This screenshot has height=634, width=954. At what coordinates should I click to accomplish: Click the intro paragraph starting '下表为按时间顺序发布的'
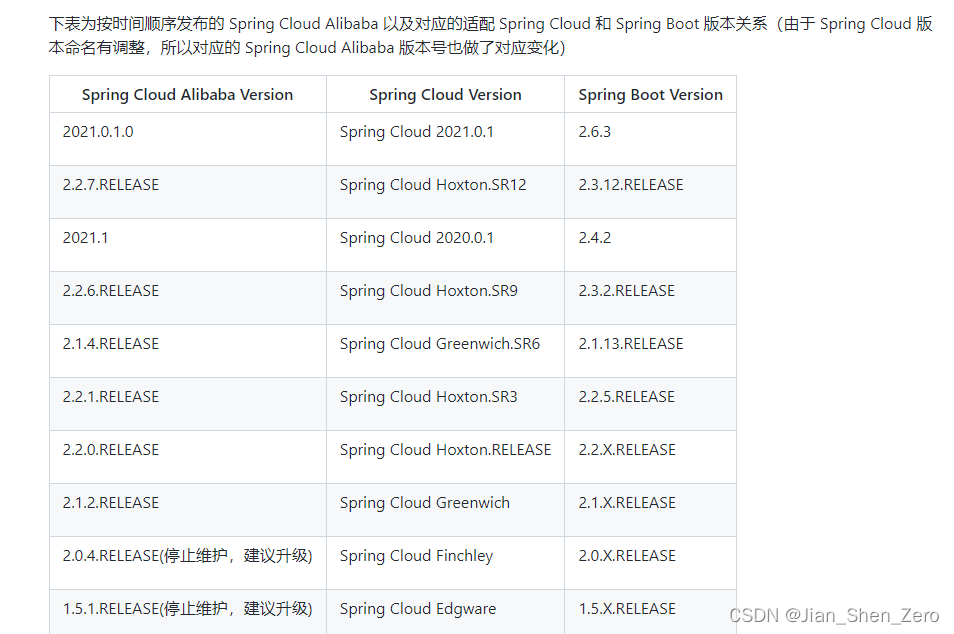pyautogui.click(x=490, y=35)
